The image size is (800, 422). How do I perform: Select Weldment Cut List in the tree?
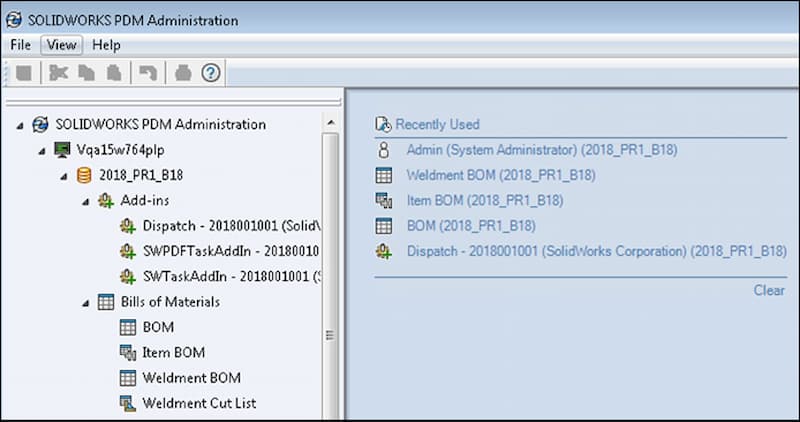click(199, 403)
